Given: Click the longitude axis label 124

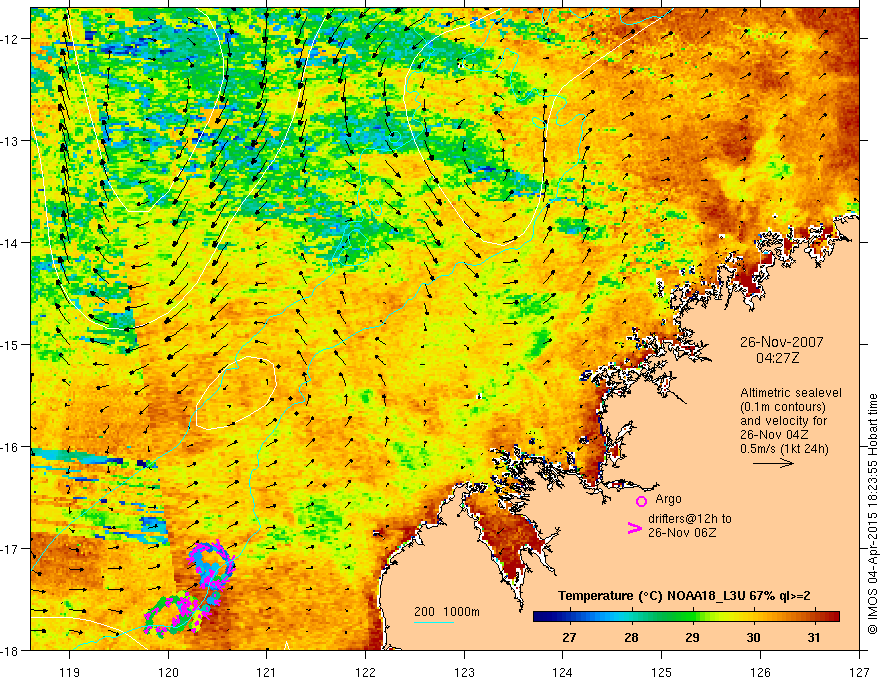Looking at the screenshot, I should [563, 672].
